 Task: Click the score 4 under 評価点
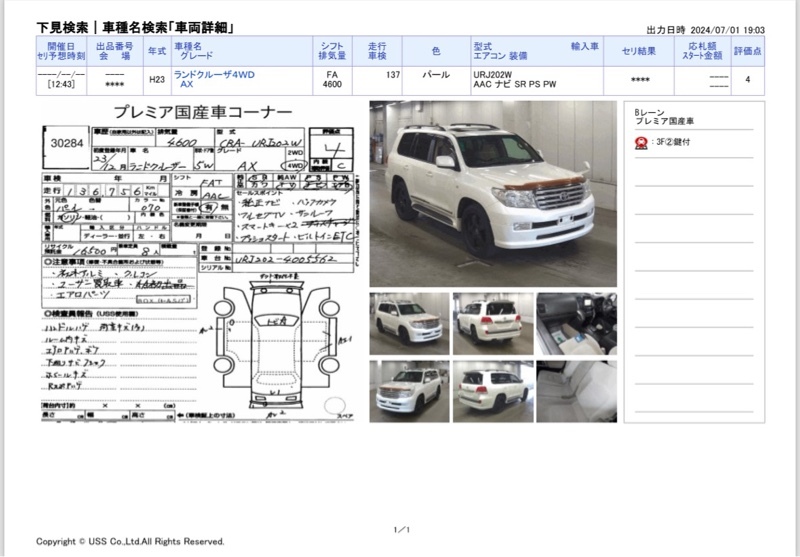click(748, 80)
